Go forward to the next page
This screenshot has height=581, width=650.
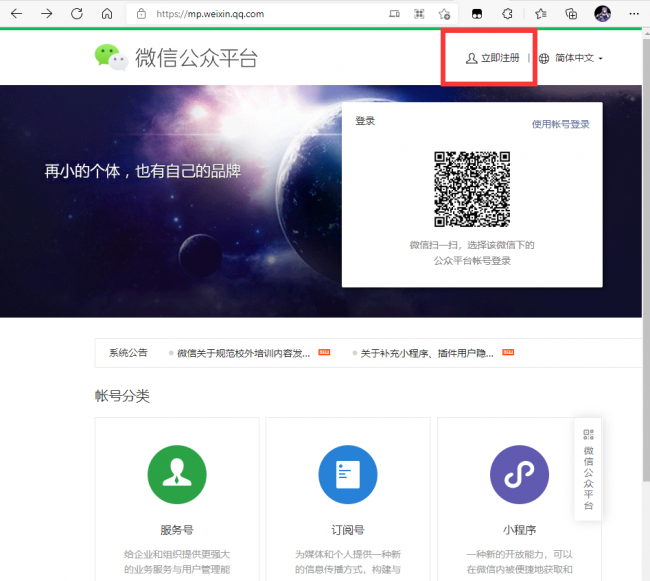46,14
